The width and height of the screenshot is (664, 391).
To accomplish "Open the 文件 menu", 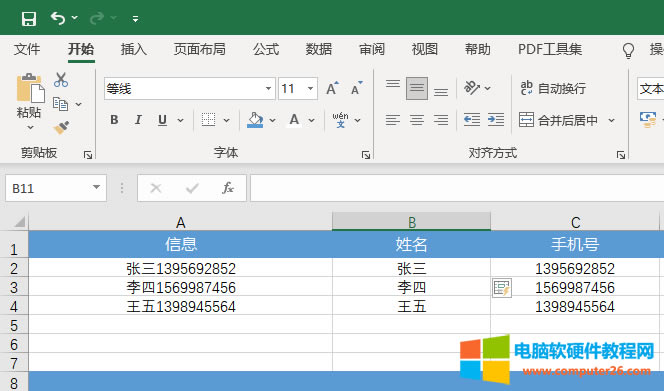I will click(x=27, y=49).
